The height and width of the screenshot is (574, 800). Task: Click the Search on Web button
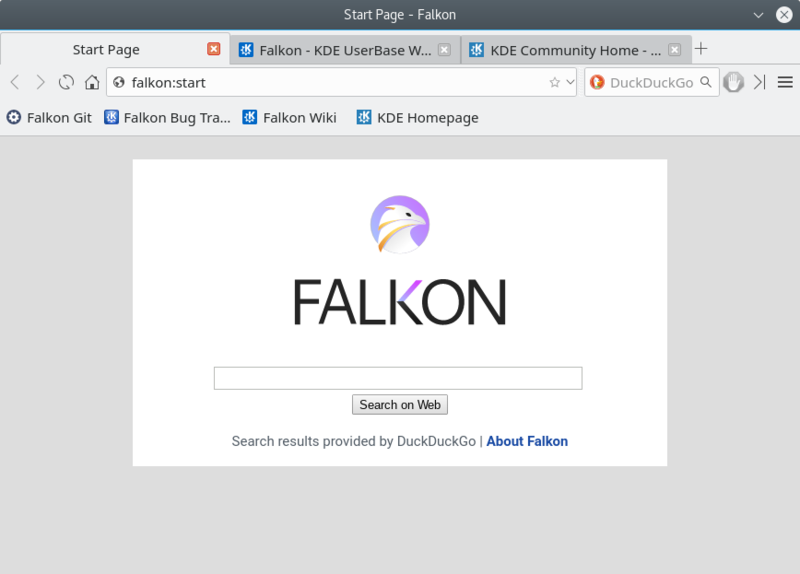tap(400, 405)
